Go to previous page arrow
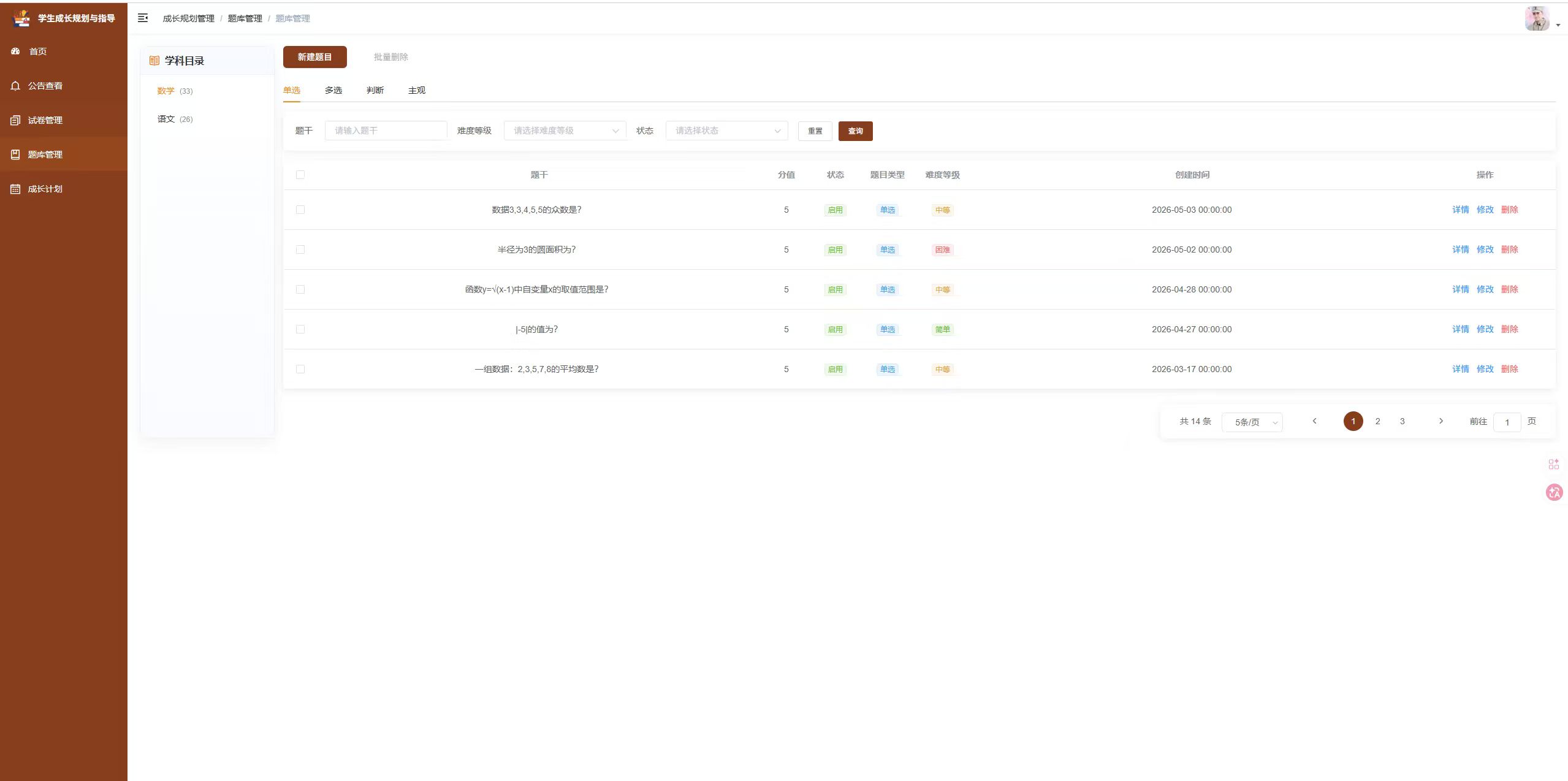Image resolution: width=1568 pixels, height=781 pixels. (x=1314, y=421)
